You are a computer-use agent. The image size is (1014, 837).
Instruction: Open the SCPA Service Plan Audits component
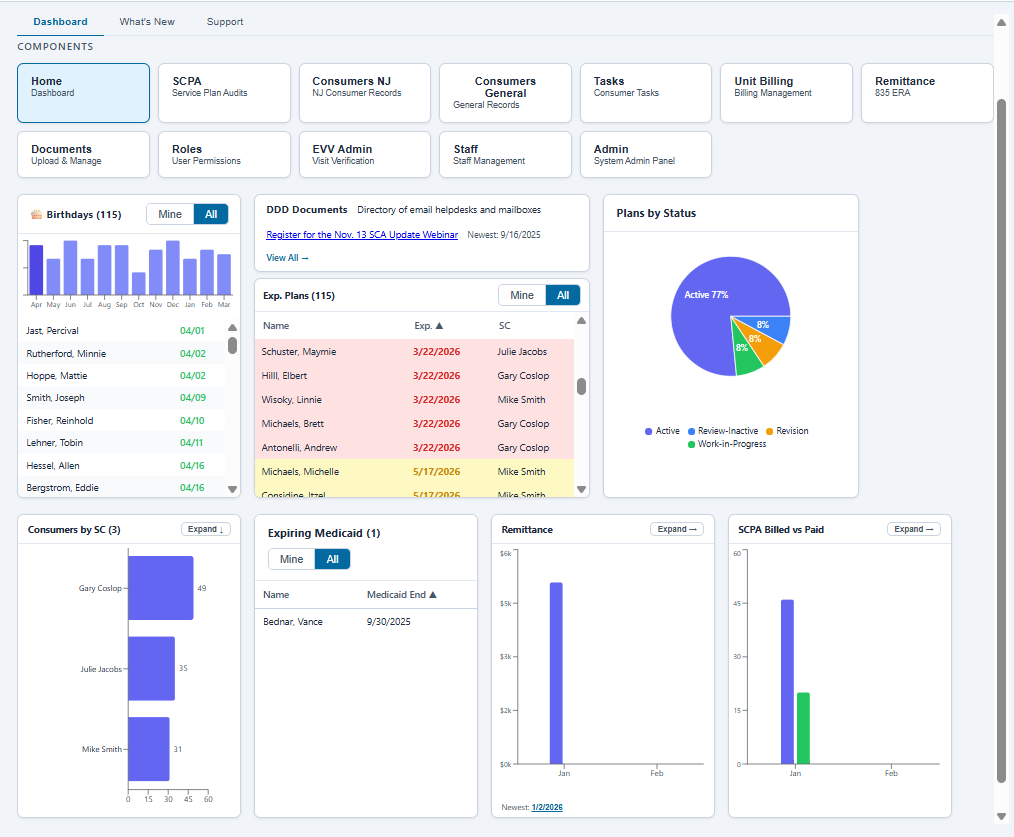(x=224, y=92)
